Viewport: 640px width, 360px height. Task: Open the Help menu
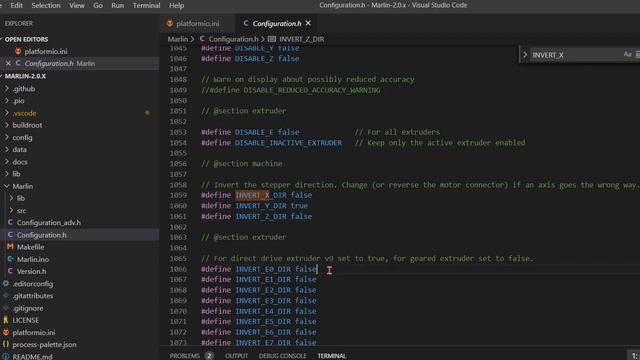coord(176,5)
